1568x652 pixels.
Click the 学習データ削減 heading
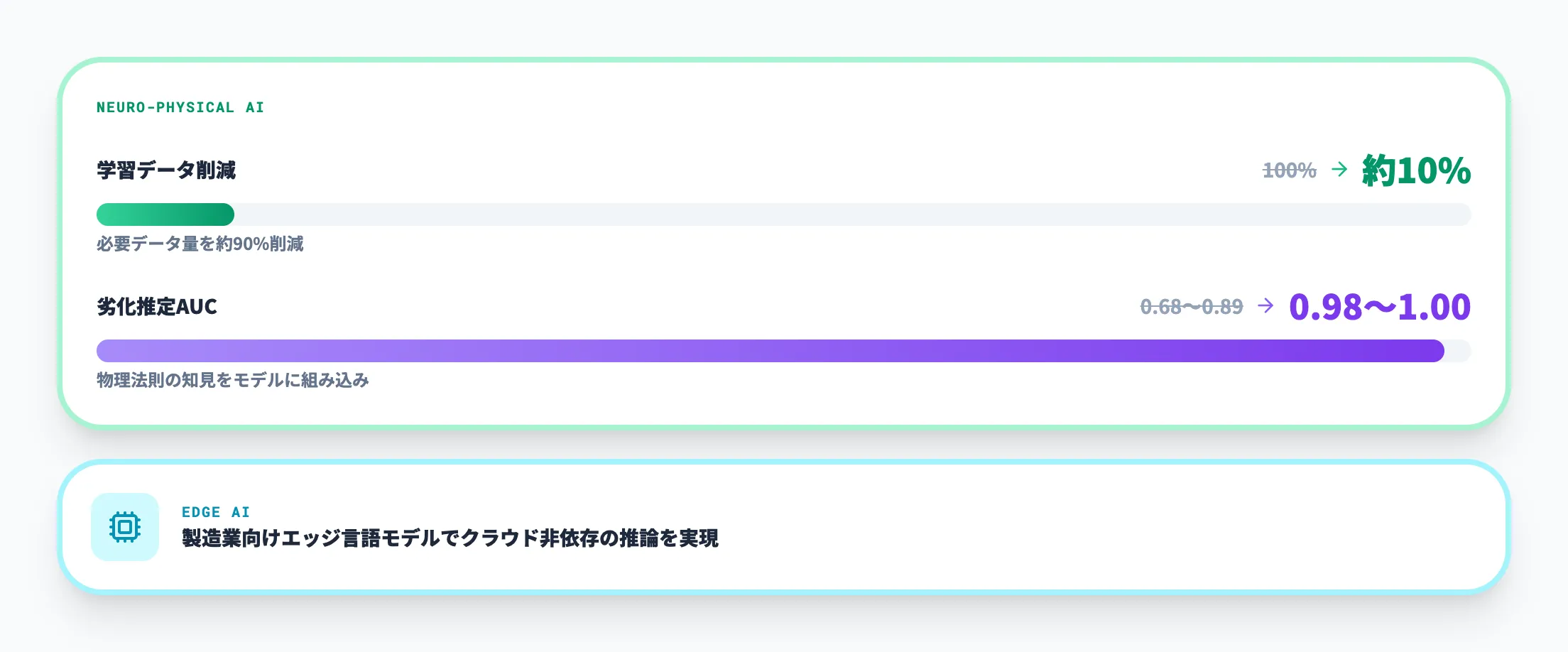[166, 170]
